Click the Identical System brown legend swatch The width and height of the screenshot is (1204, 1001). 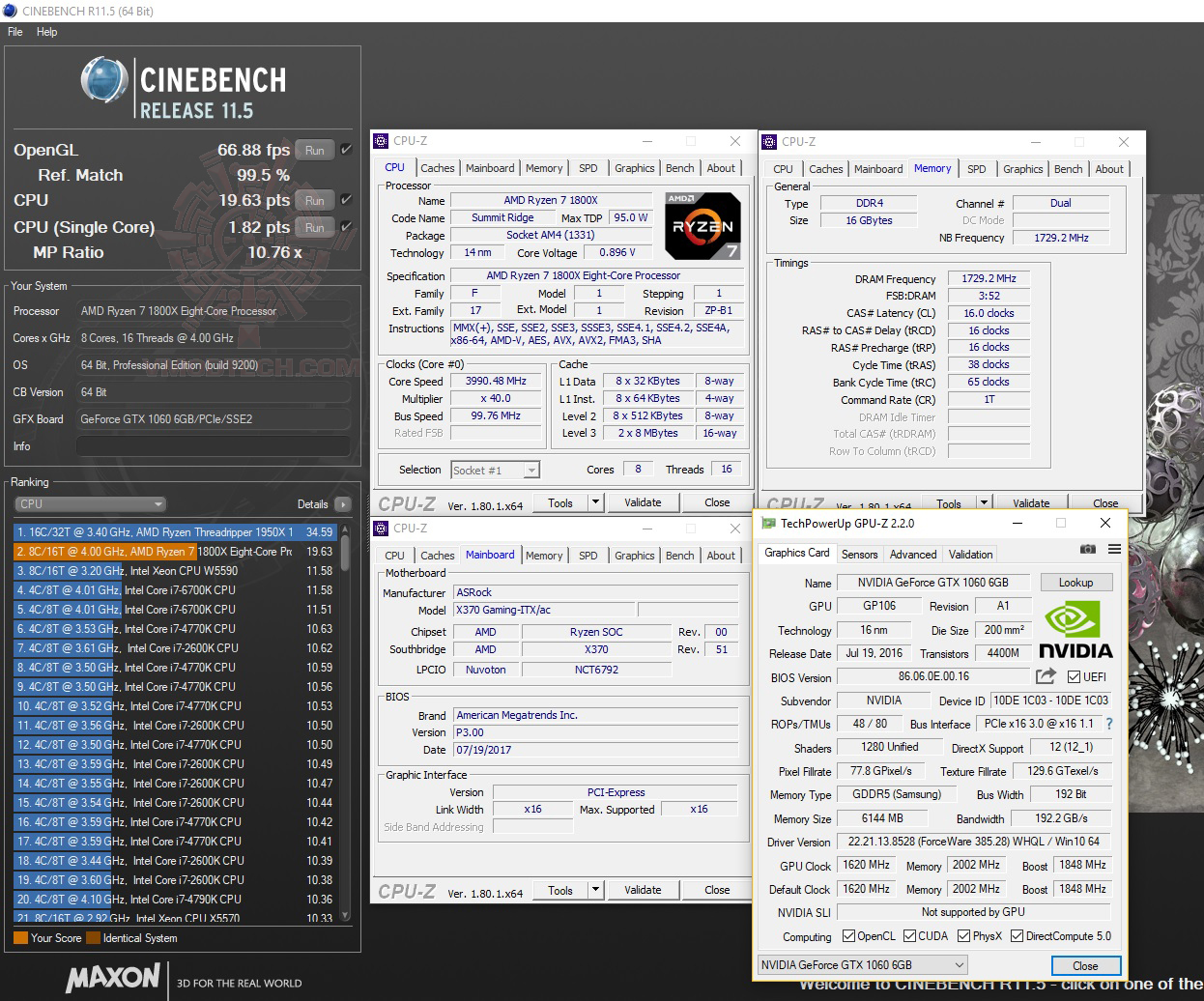pos(93,937)
